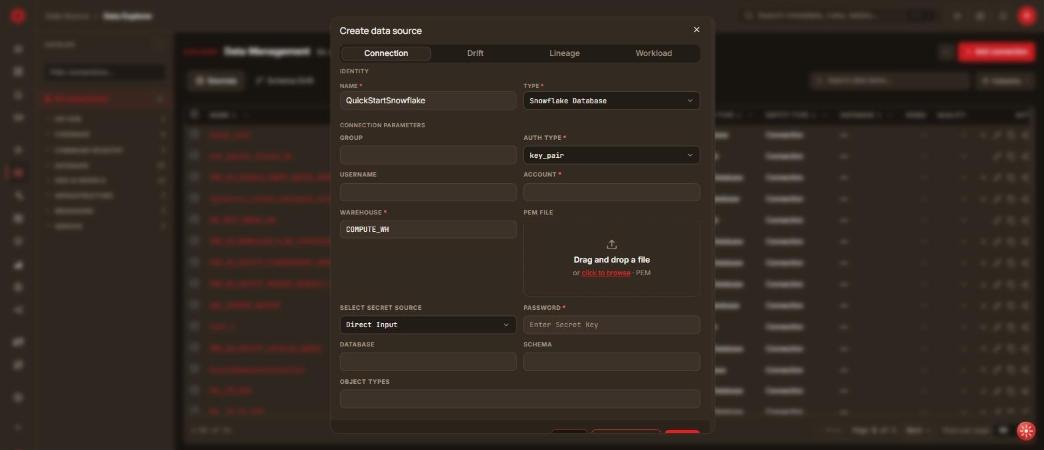
Task: Click the Username input field
Action: (x=428, y=192)
